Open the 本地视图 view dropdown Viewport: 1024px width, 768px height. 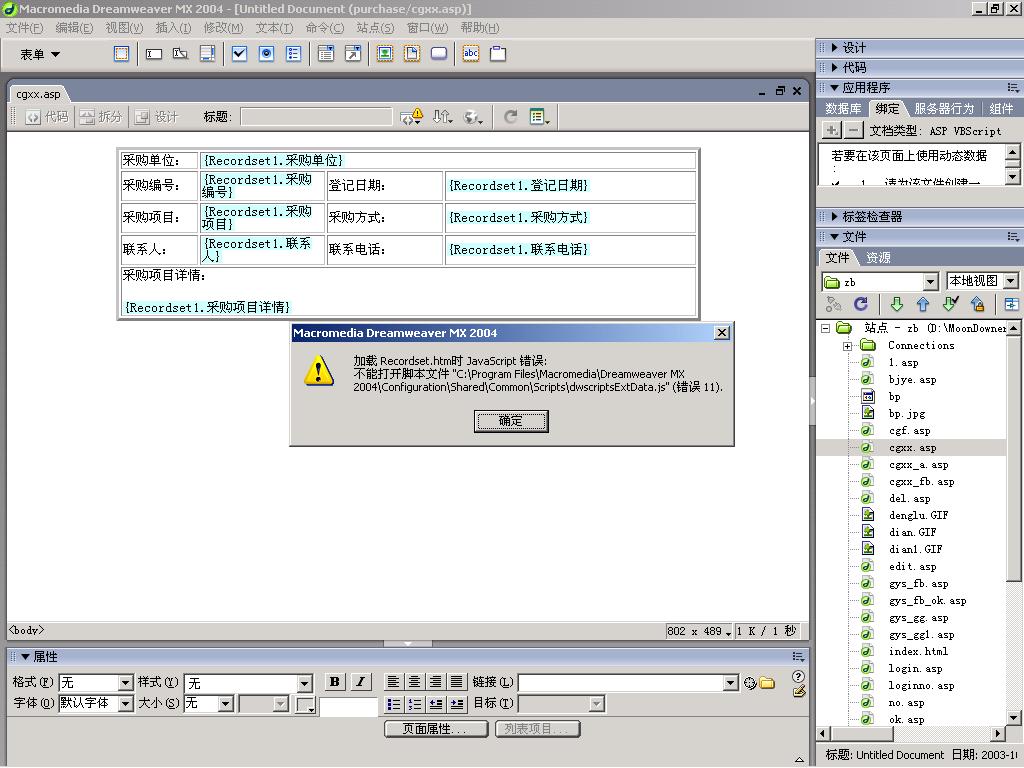click(x=1010, y=282)
